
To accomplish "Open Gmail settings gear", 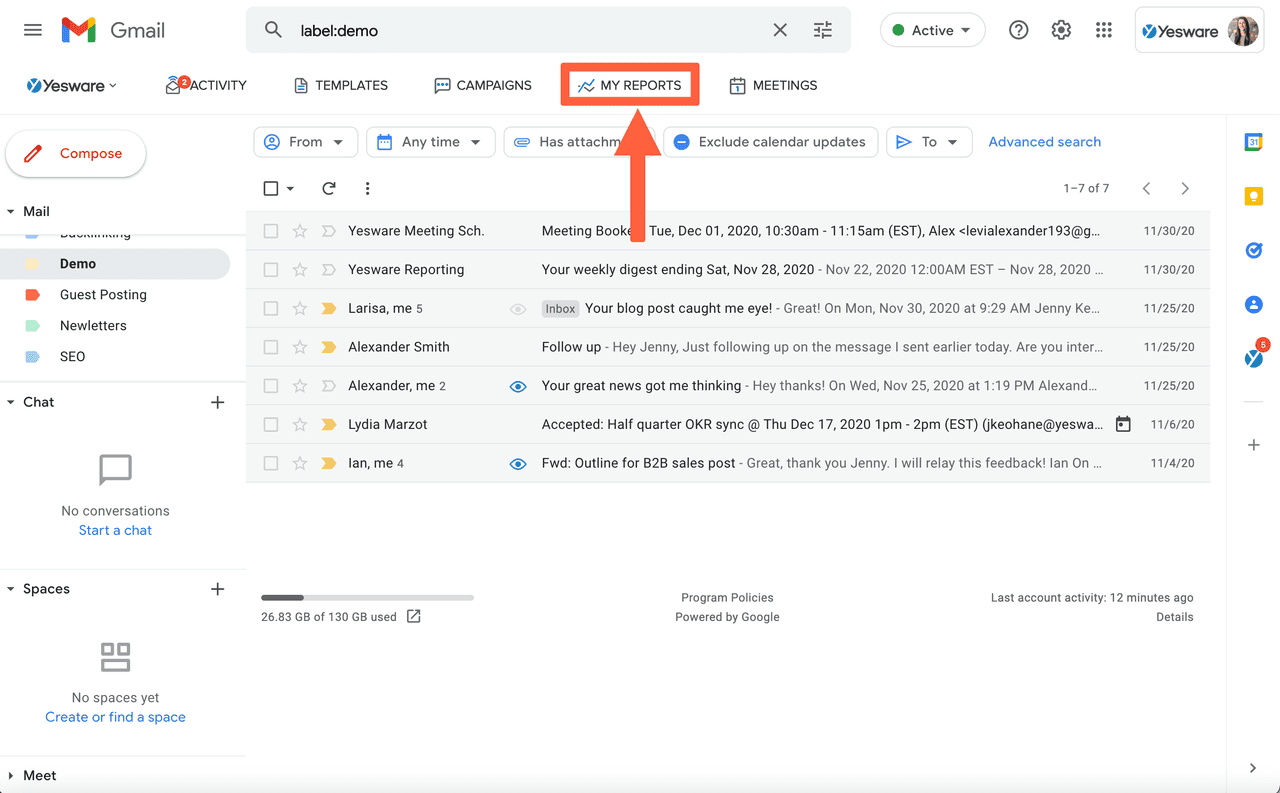I will pos(1061,30).
